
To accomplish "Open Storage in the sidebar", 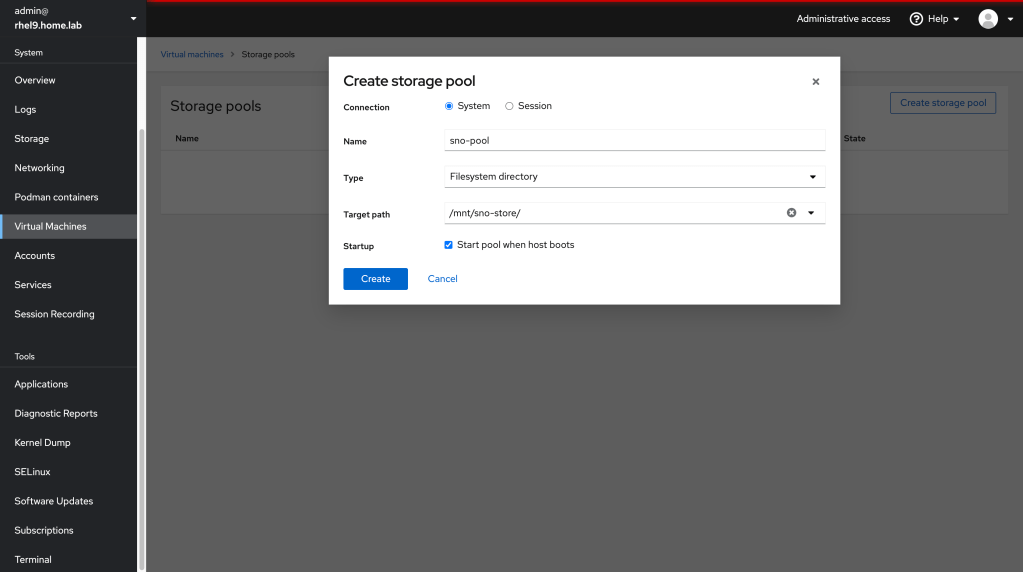I will [32, 139].
